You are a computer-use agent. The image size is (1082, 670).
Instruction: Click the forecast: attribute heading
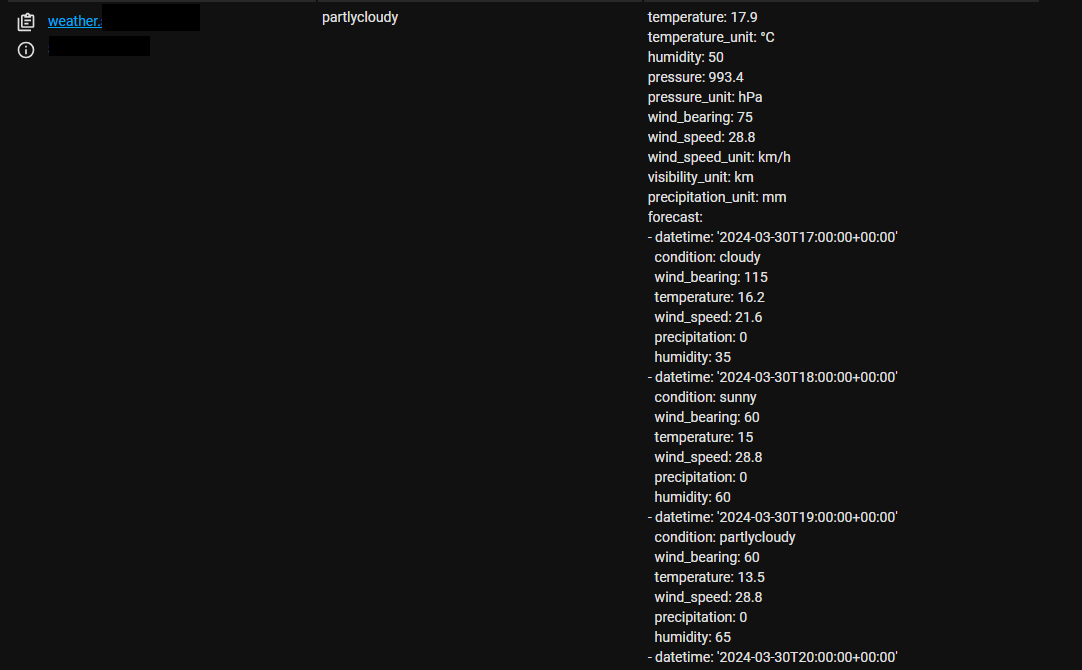(675, 217)
